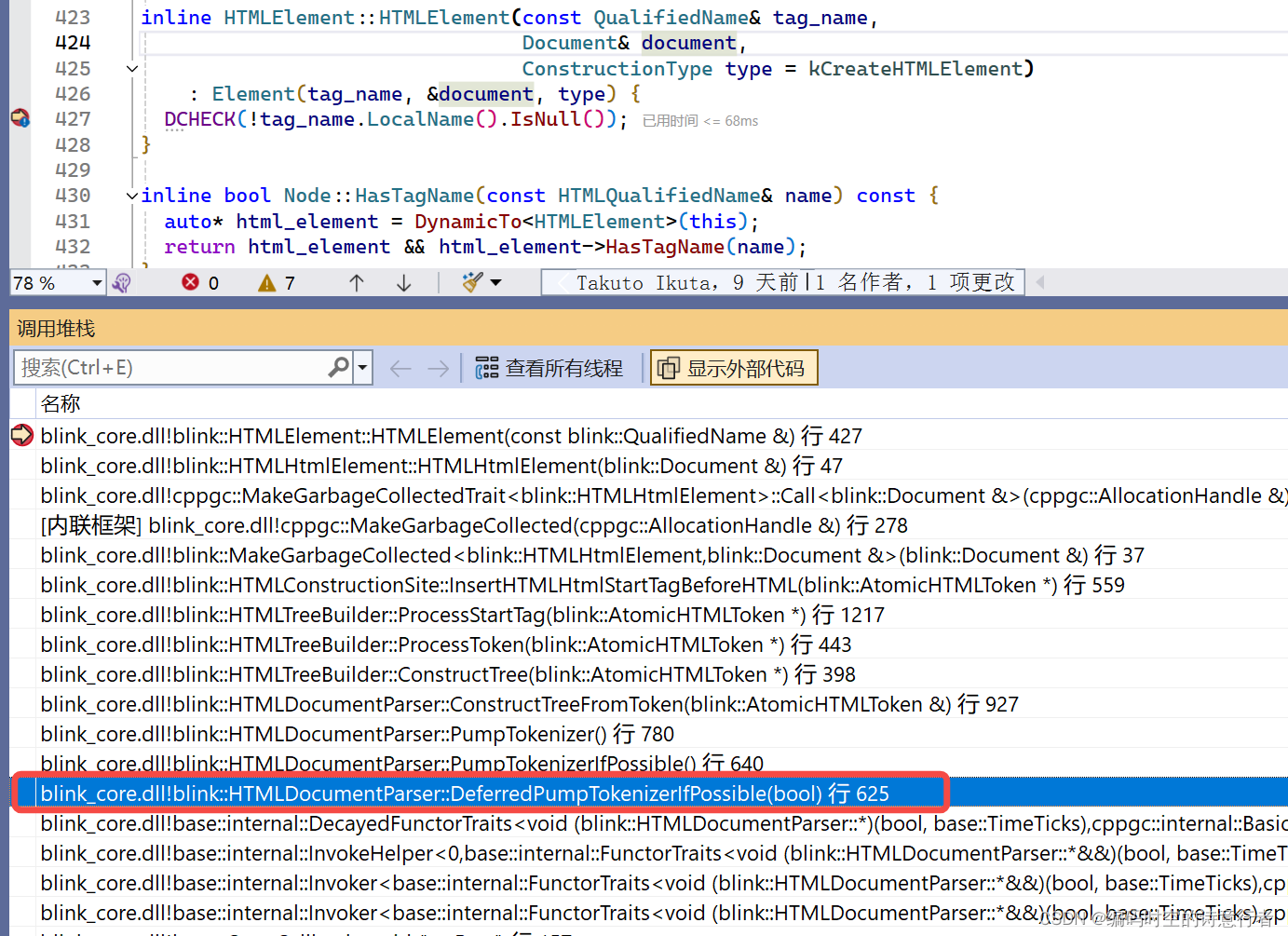Click the forward navigation arrow in call stack

[x=438, y=369]
